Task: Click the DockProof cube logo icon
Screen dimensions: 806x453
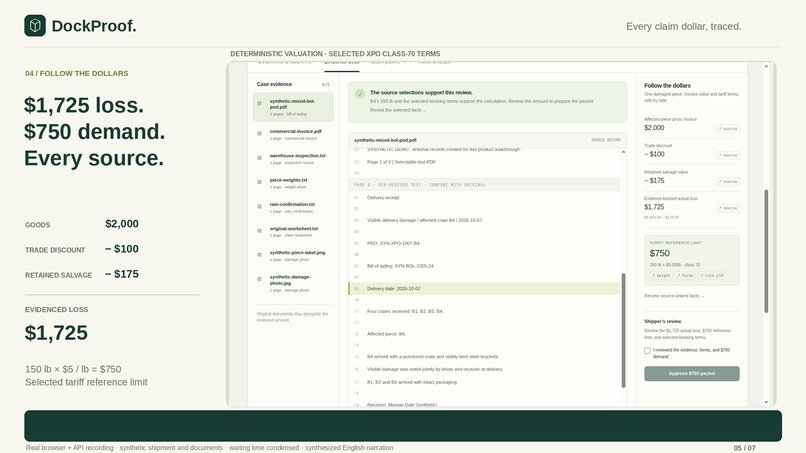Action: coord(35,26)
